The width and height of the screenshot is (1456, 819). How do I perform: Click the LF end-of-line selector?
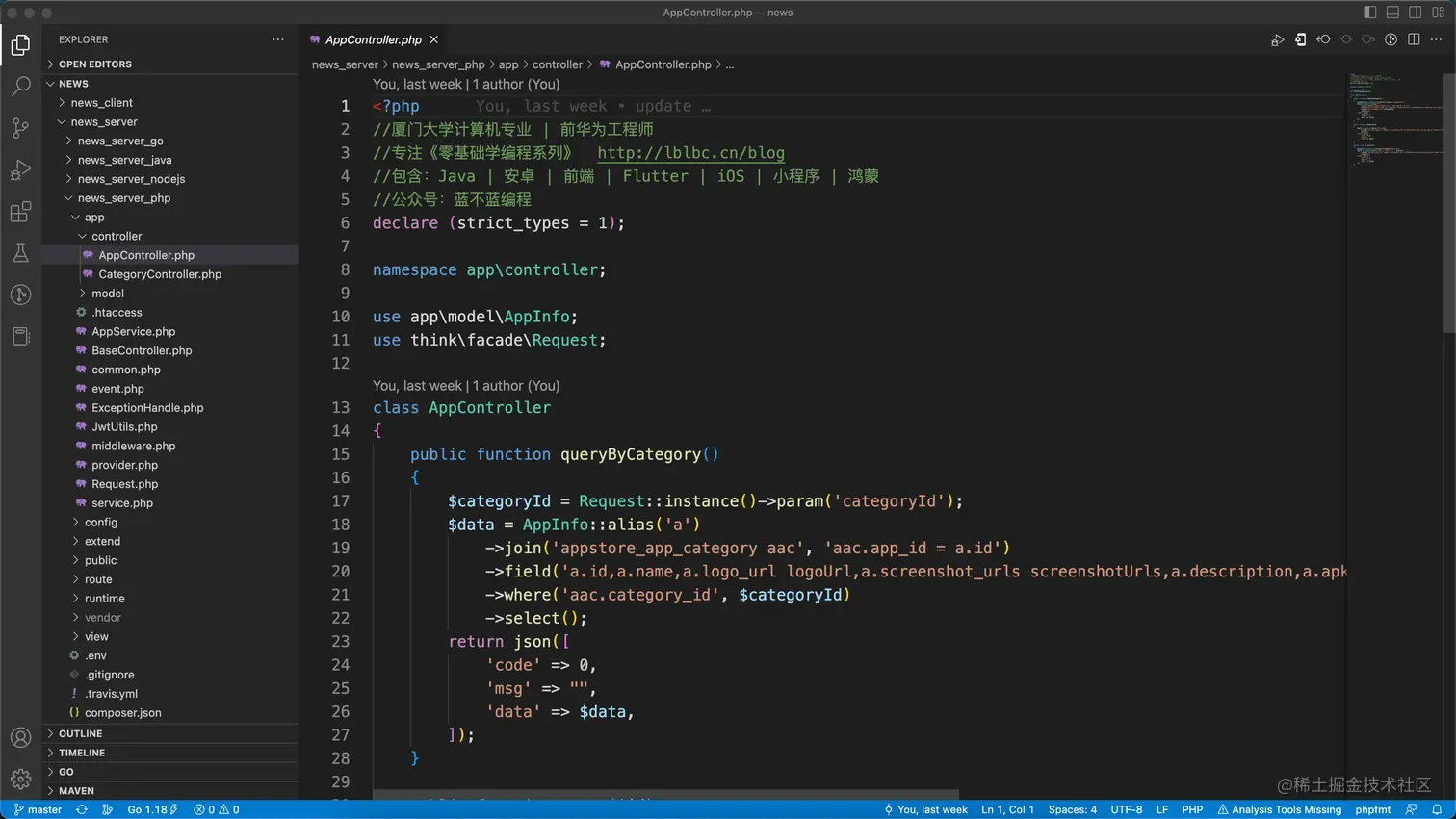1162,809
